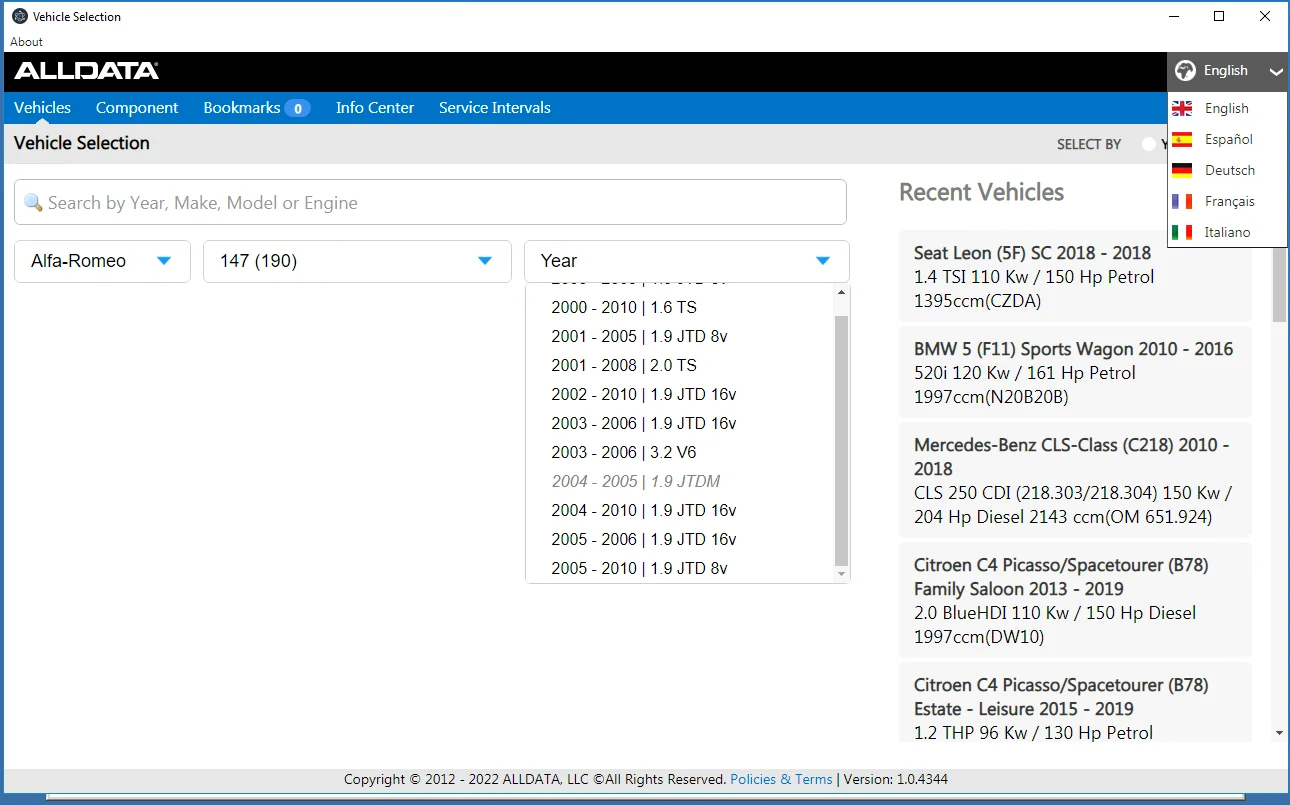Open the Alfa-Romeo make dropdown

pyautogui.click(x=102, y=261)
